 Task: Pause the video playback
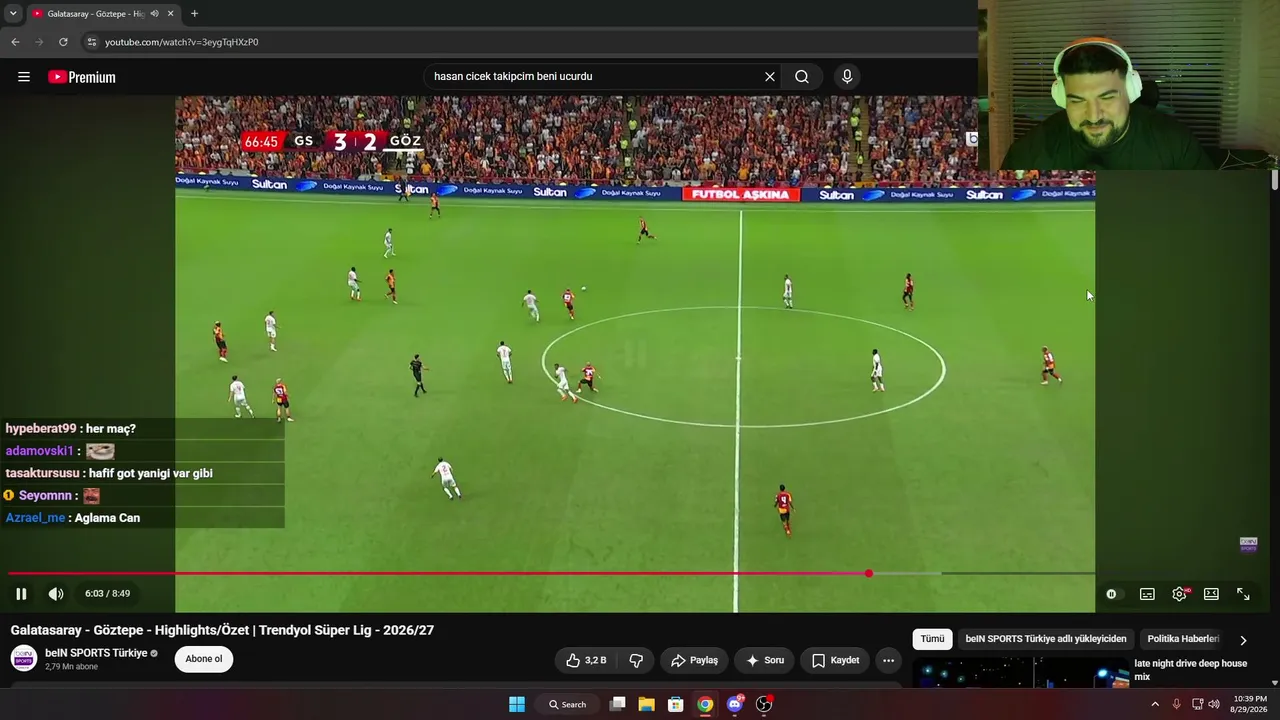(x=21, y=594)
